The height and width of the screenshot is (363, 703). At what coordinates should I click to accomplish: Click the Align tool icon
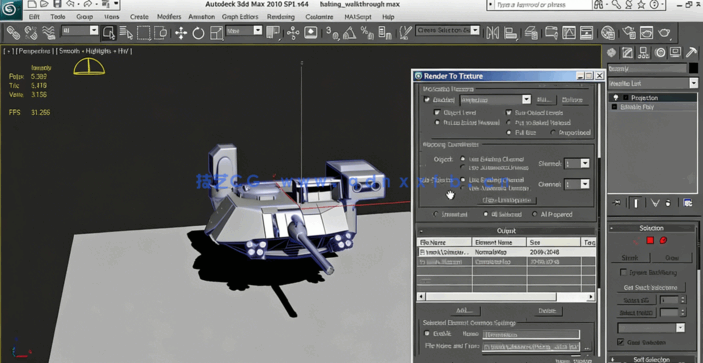(510, 33)
